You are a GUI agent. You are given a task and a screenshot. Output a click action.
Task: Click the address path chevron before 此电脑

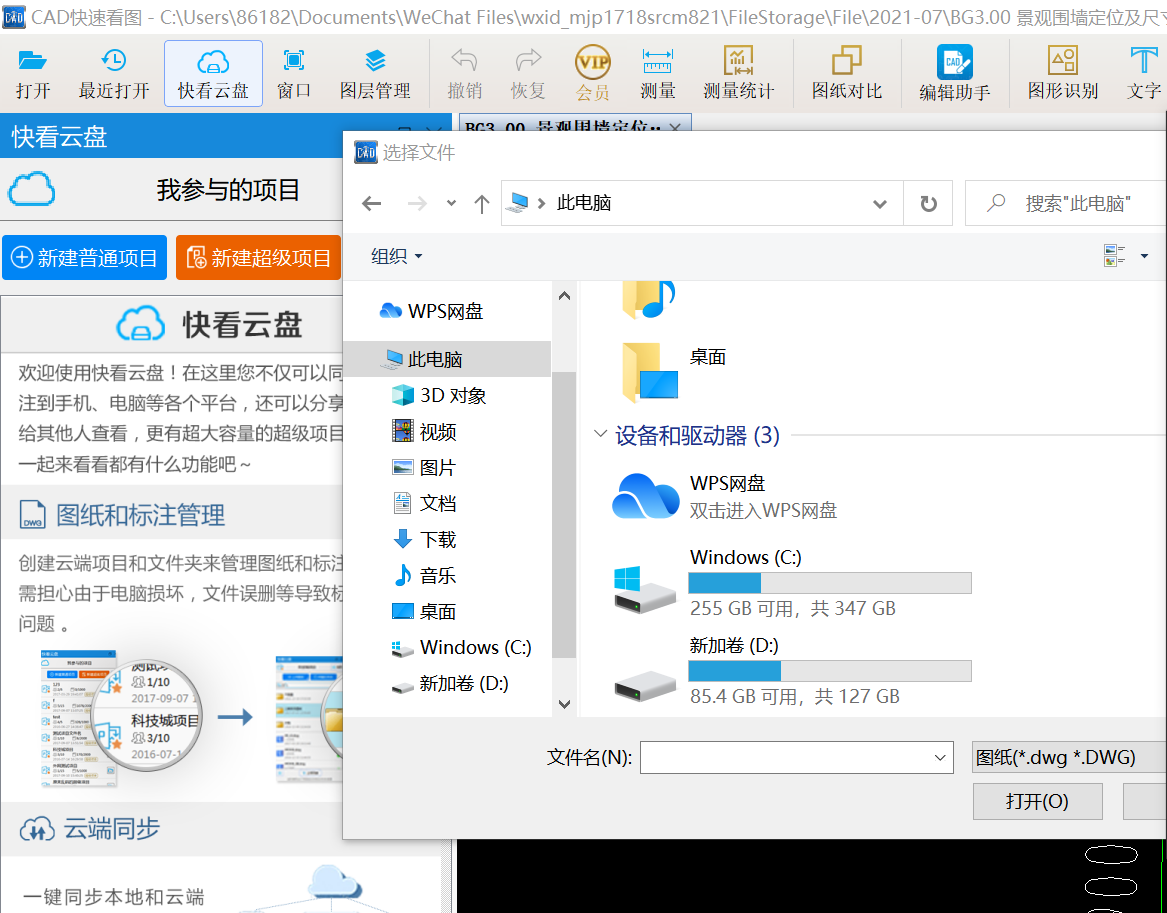(x=541, y=203)
